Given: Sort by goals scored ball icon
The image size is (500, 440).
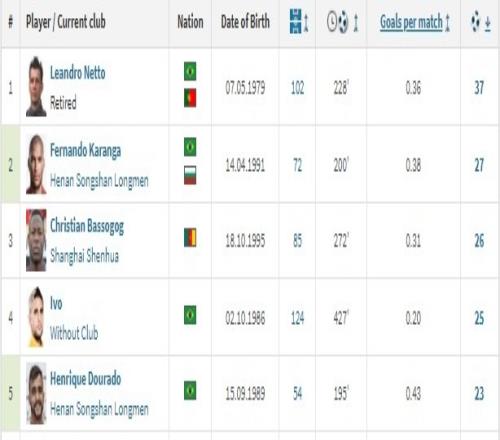Looking at the screenshot, I should (x=475, y=22).
